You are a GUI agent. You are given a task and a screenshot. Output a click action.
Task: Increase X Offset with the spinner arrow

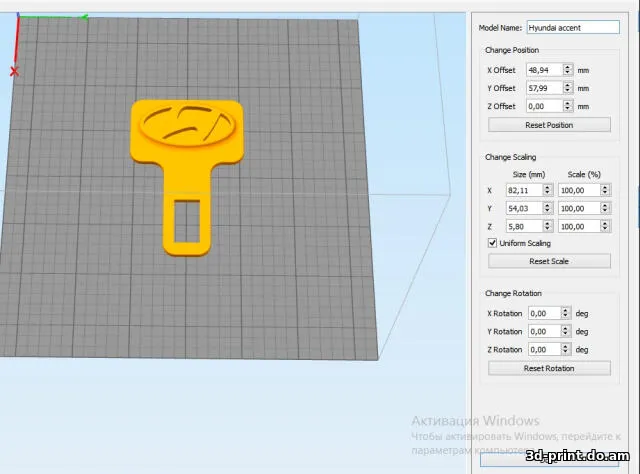tap(567, 67)
